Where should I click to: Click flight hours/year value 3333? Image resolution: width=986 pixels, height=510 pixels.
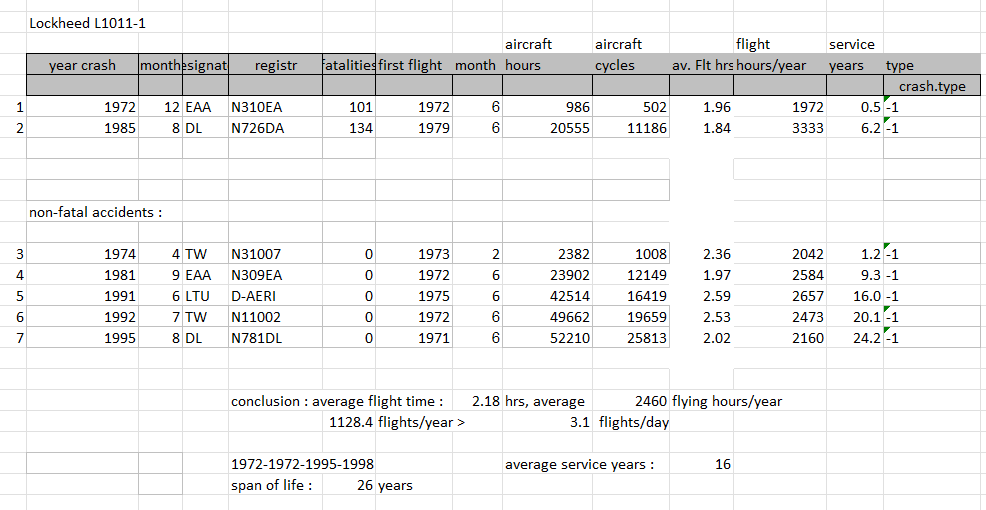click(780, 128)
